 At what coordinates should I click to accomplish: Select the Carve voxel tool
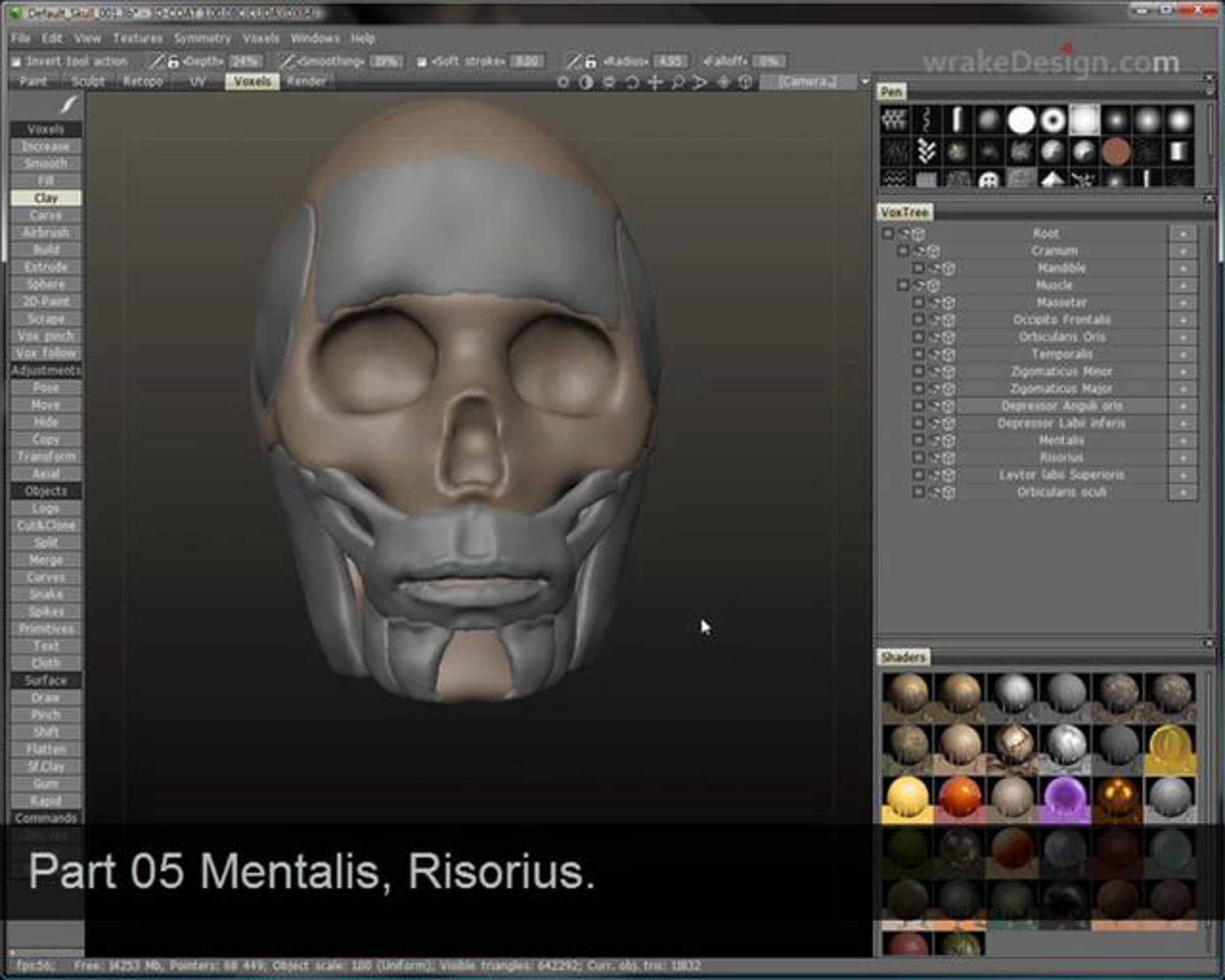pos(46,215)
